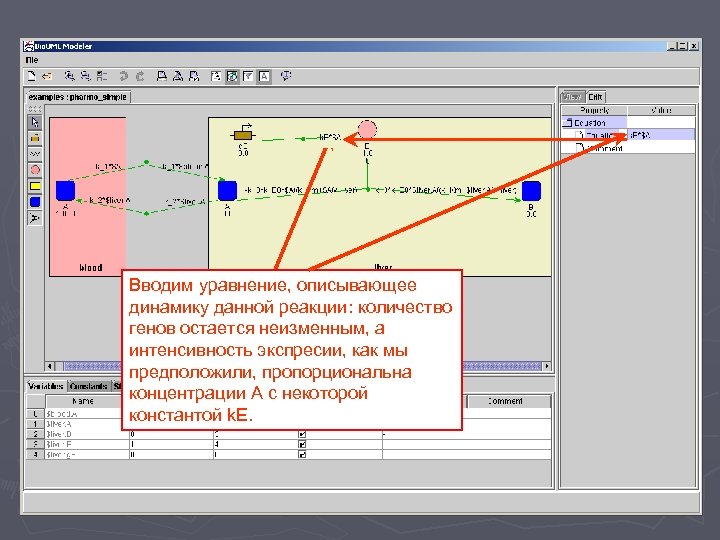Click the diagram scrollbar right arrow
720x540 pixels.
(x=546, y=366)
